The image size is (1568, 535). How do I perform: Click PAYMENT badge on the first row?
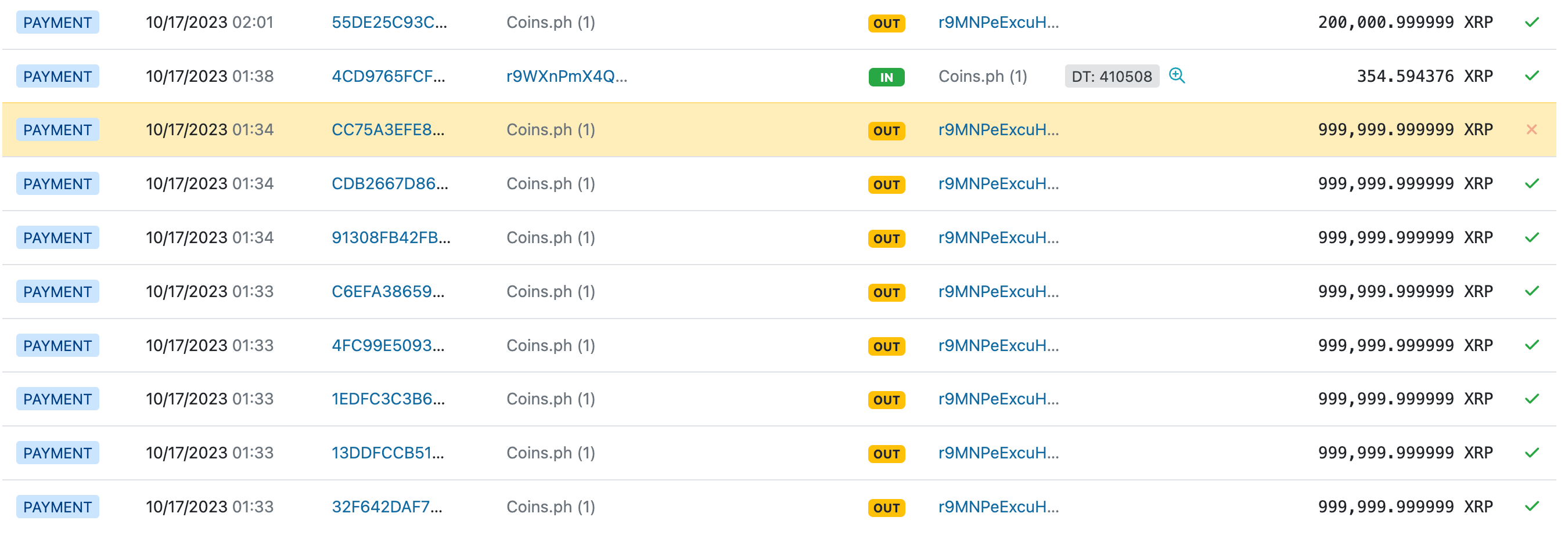[57, 23]
